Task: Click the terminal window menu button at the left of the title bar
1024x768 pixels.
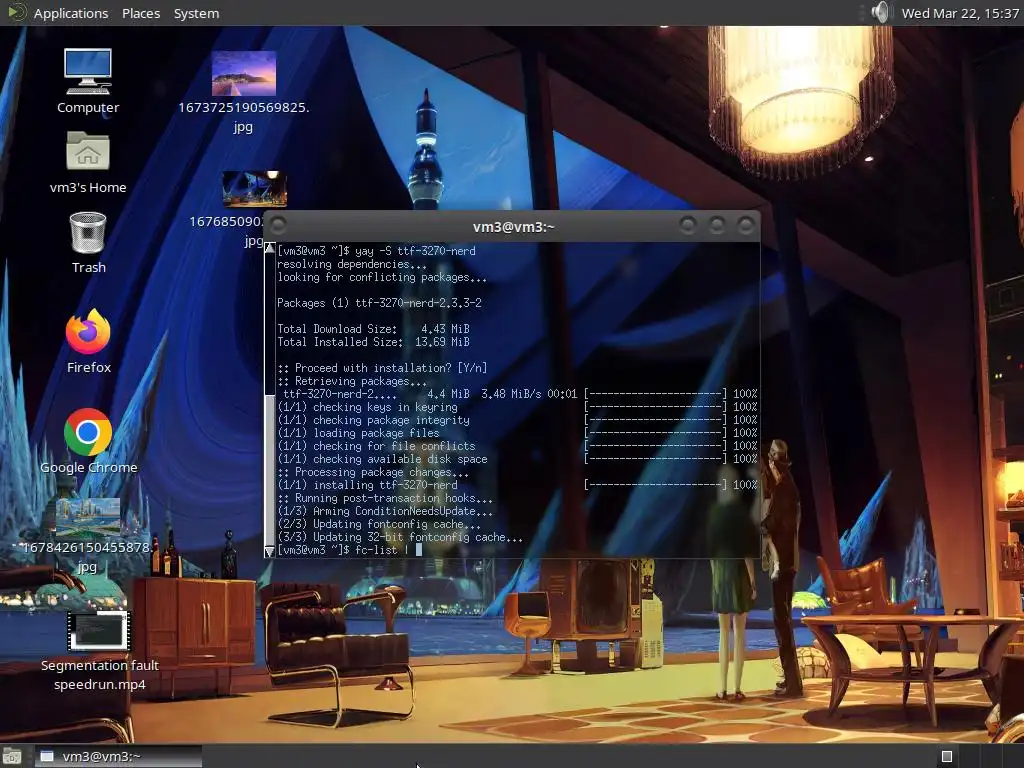Action: coord(278,225)
